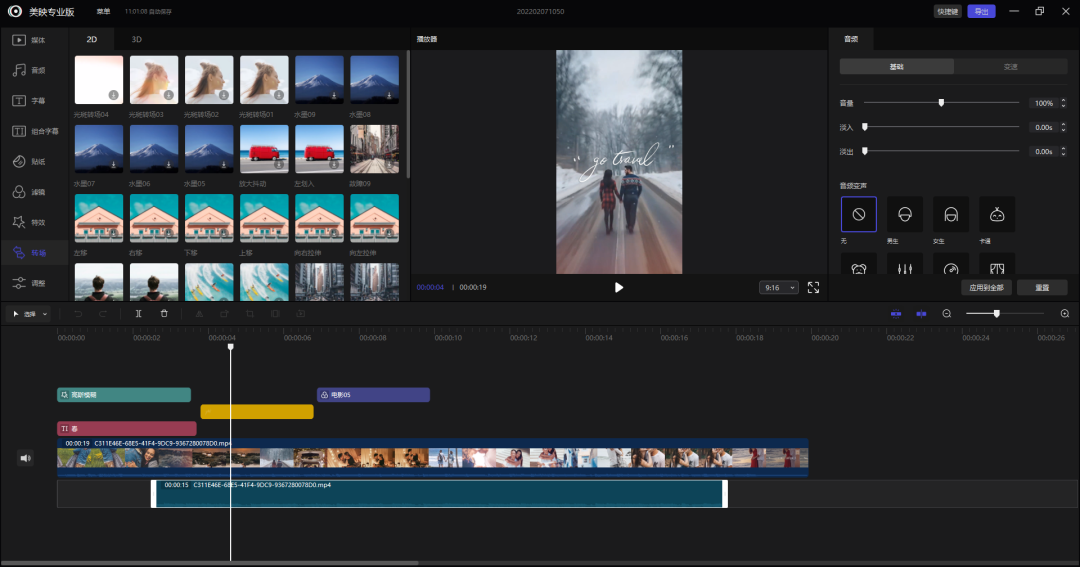Select the red text clip on timeline
Screen dimensions: 1080x567
(x=127, y=429)
